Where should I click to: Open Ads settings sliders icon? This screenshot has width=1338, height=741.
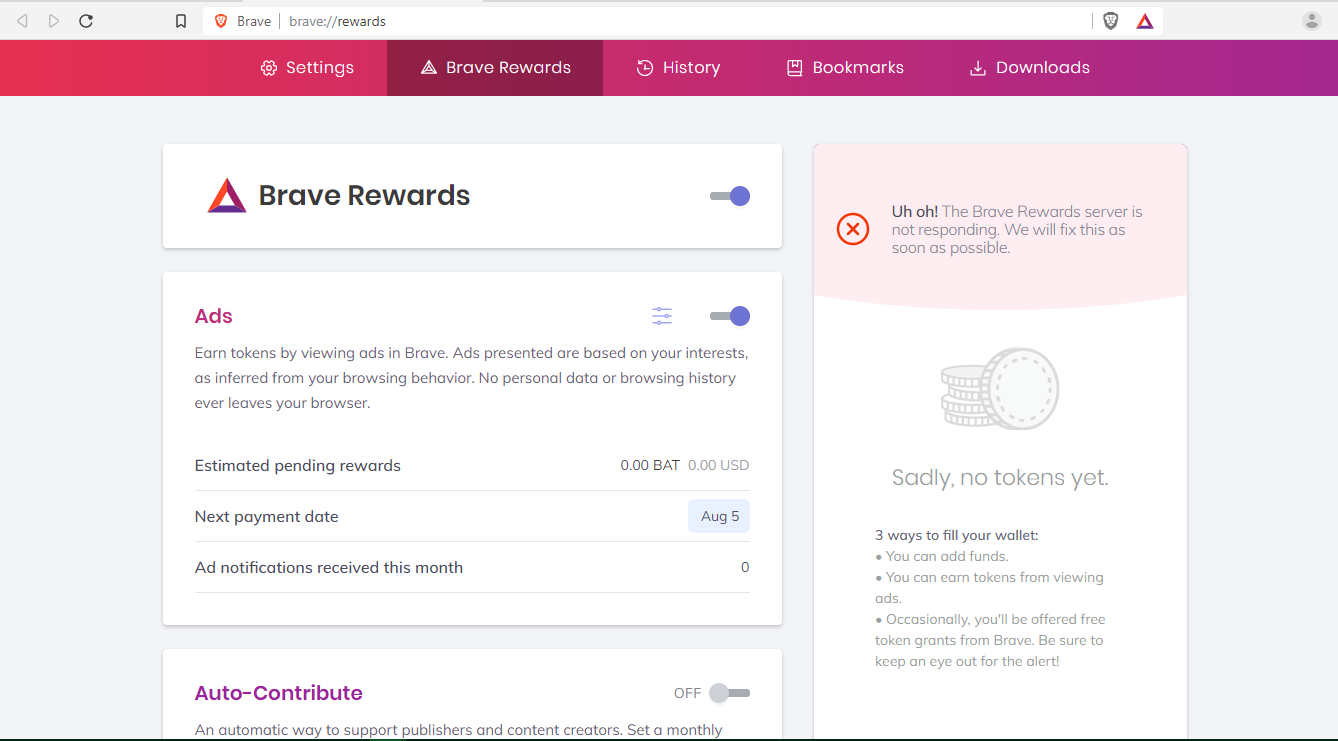pos(662,316)
